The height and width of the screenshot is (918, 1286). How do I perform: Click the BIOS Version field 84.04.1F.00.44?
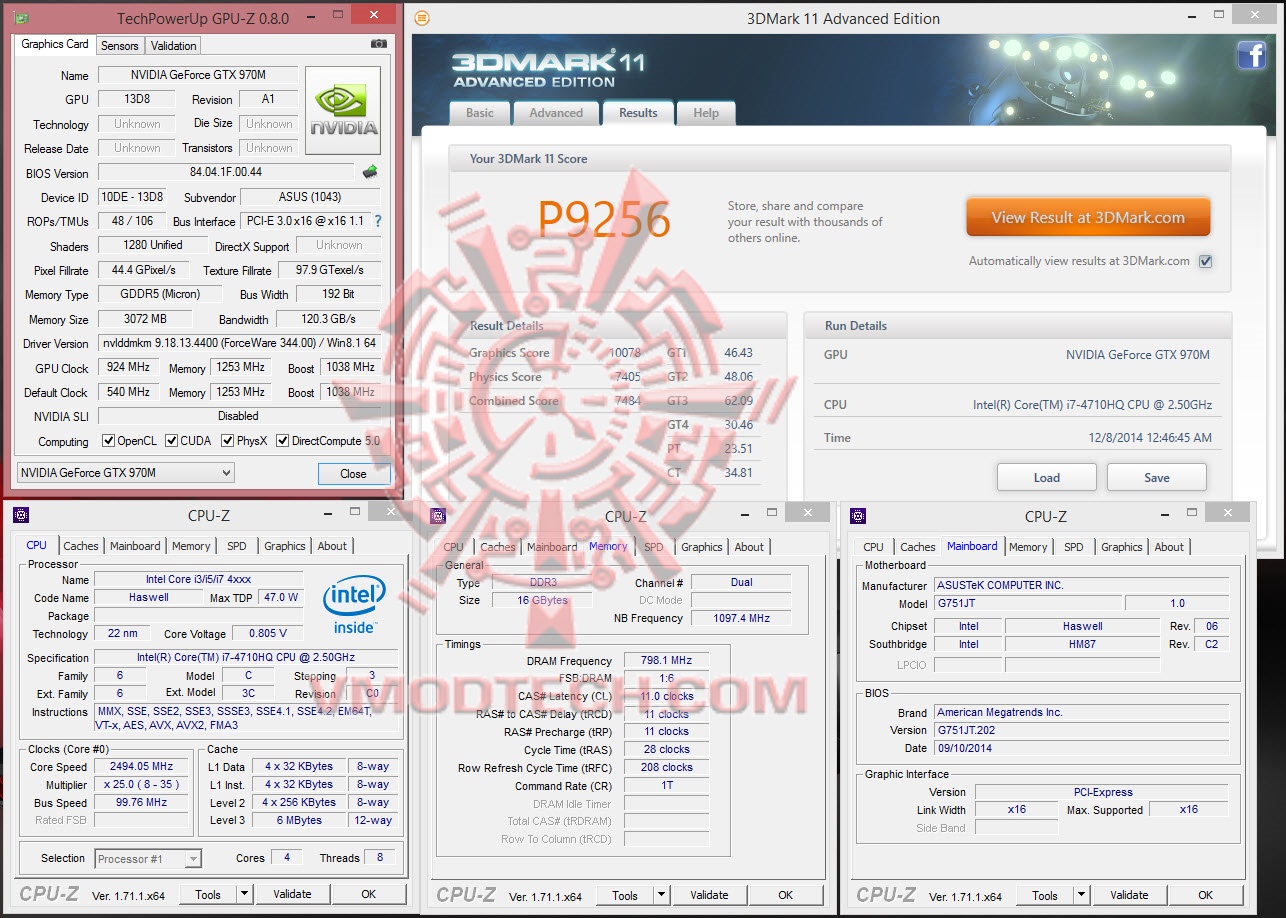[x=226, y=172]
